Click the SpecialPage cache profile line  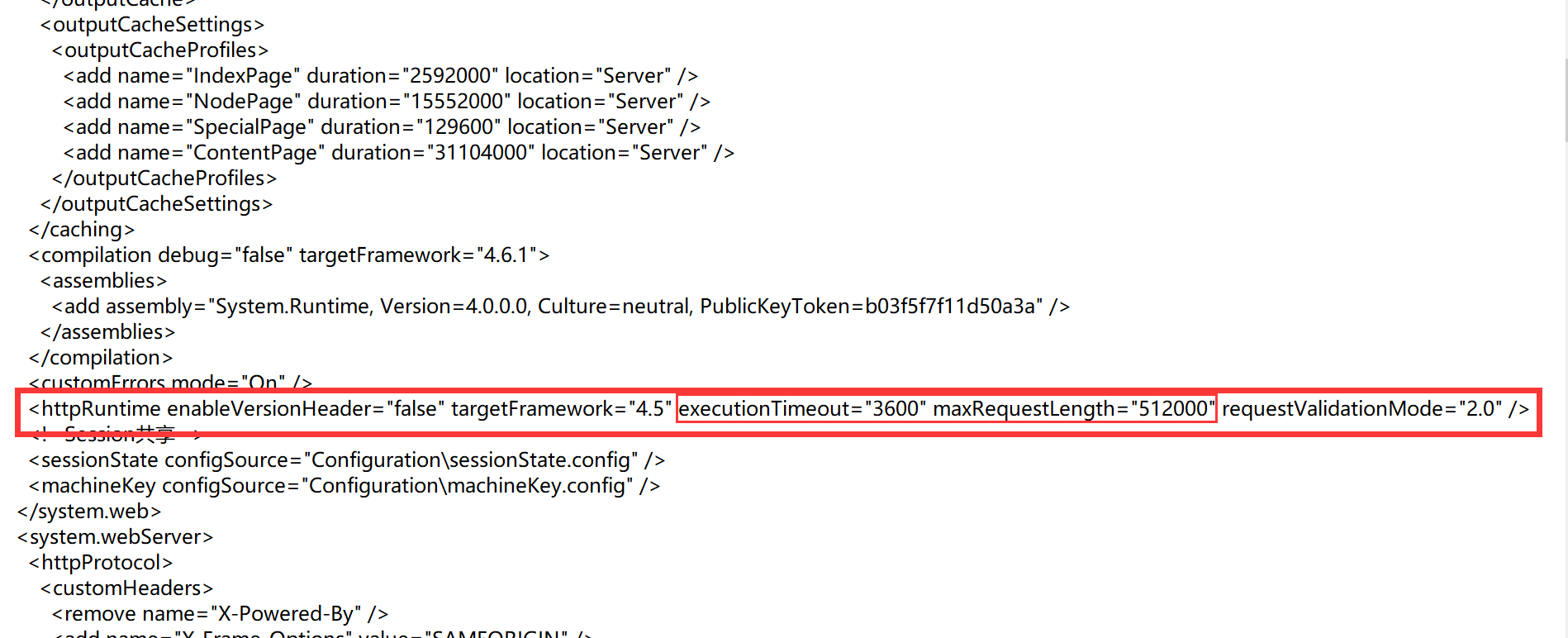click(382, 127)
